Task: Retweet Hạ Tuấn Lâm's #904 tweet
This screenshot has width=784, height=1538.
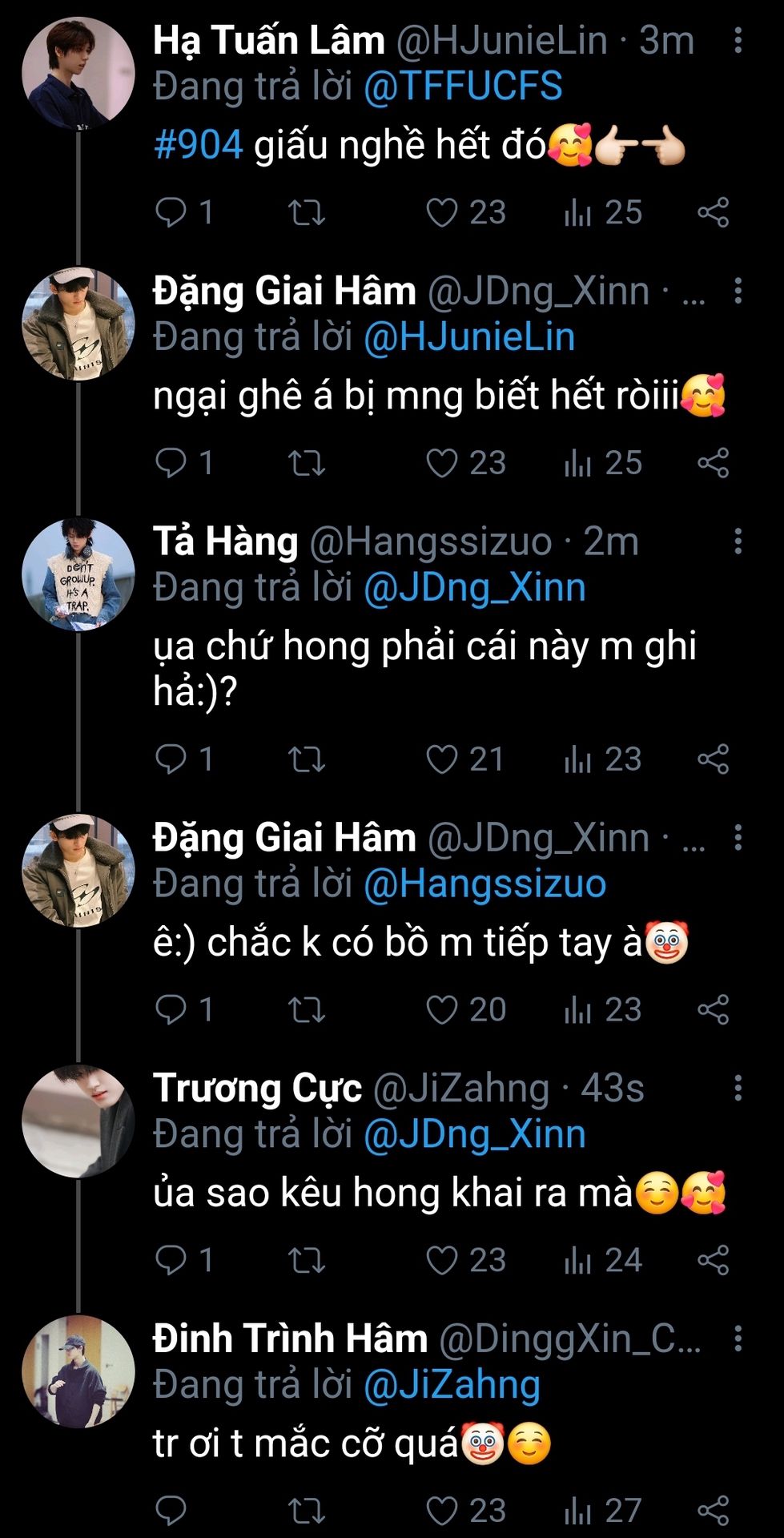Action: tap(306, 213)
